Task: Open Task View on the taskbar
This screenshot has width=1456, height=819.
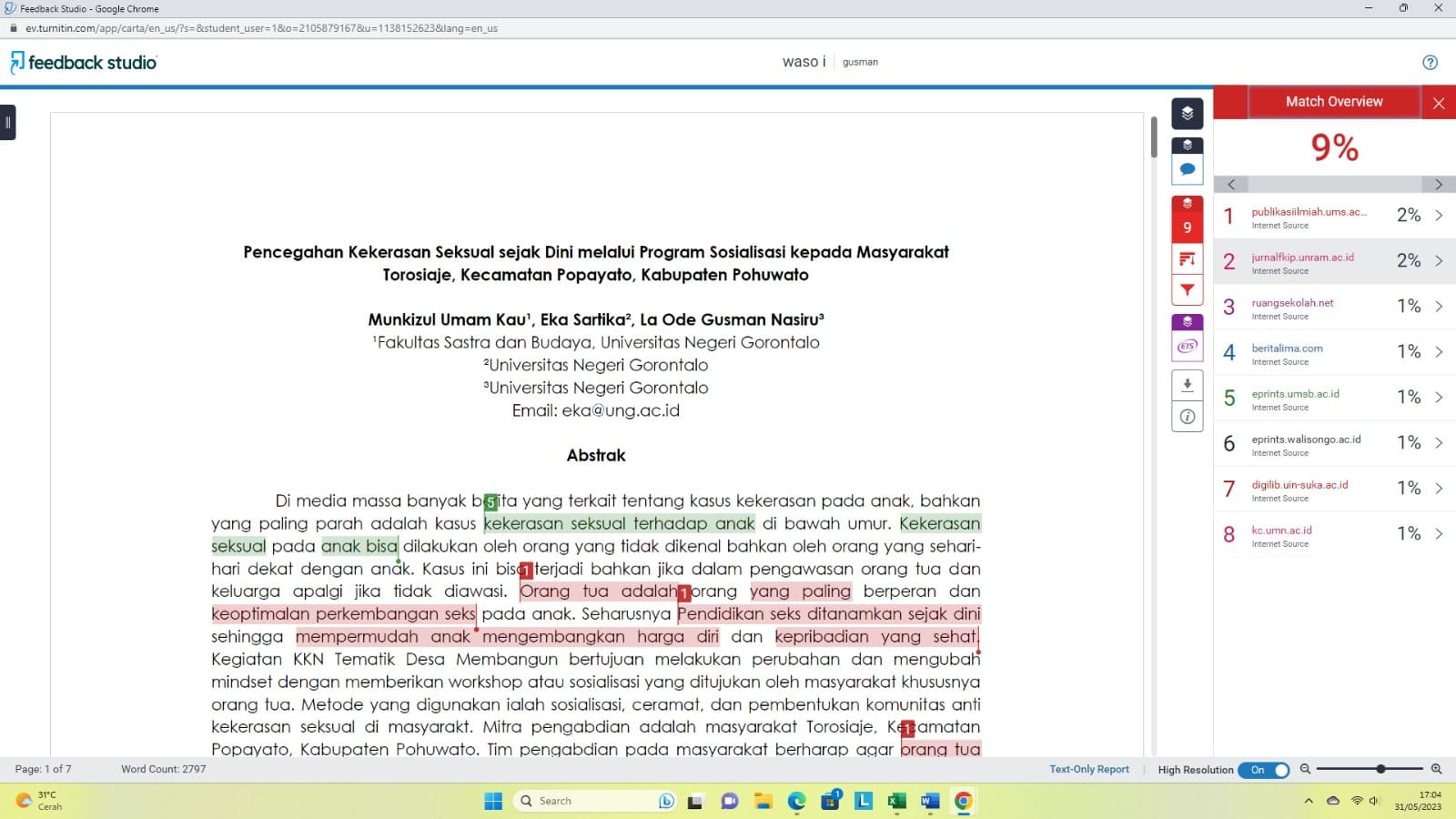Action: pyautogui.click(x=695, y=801)
